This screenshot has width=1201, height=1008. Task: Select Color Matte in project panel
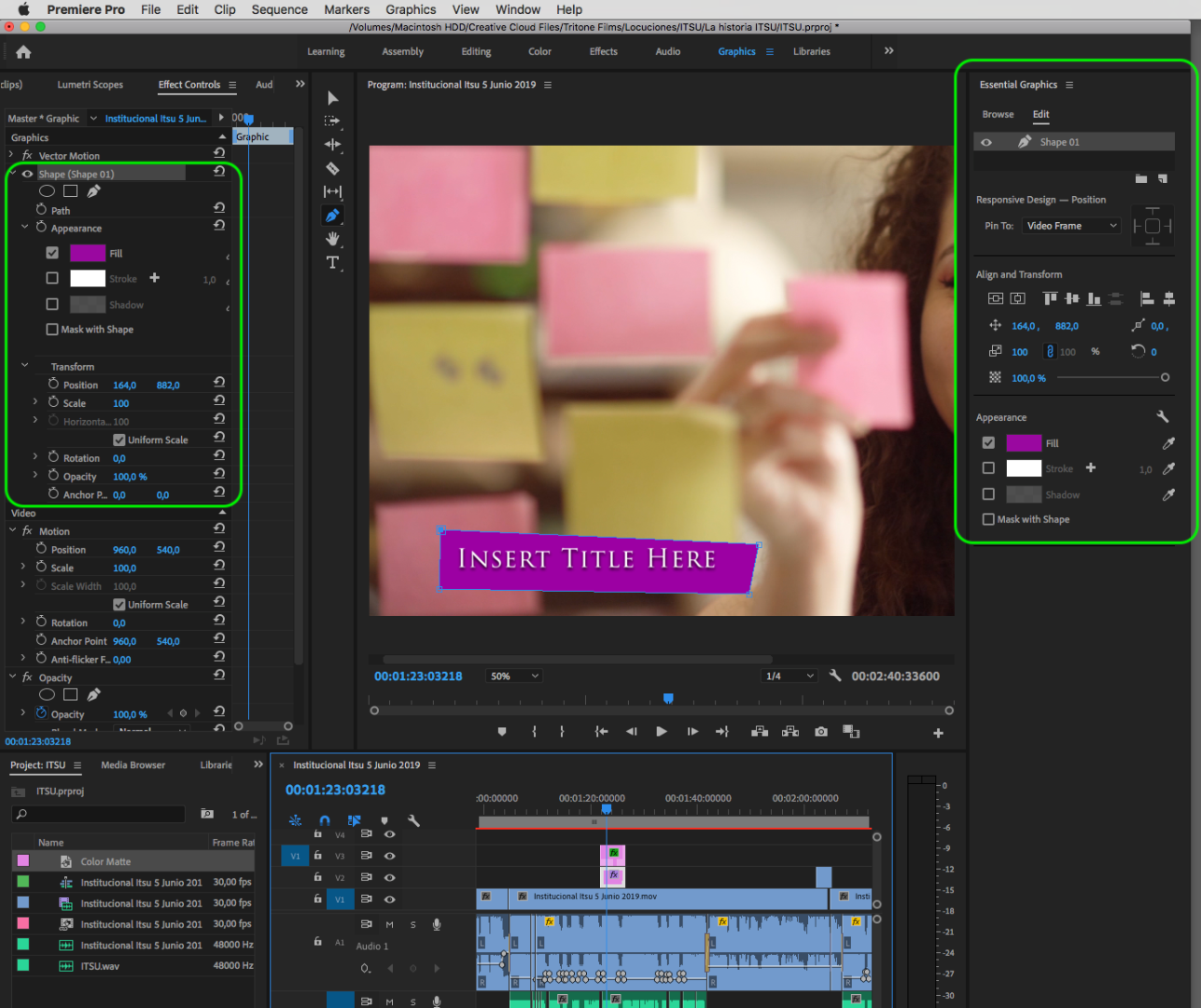coord(105,861)
